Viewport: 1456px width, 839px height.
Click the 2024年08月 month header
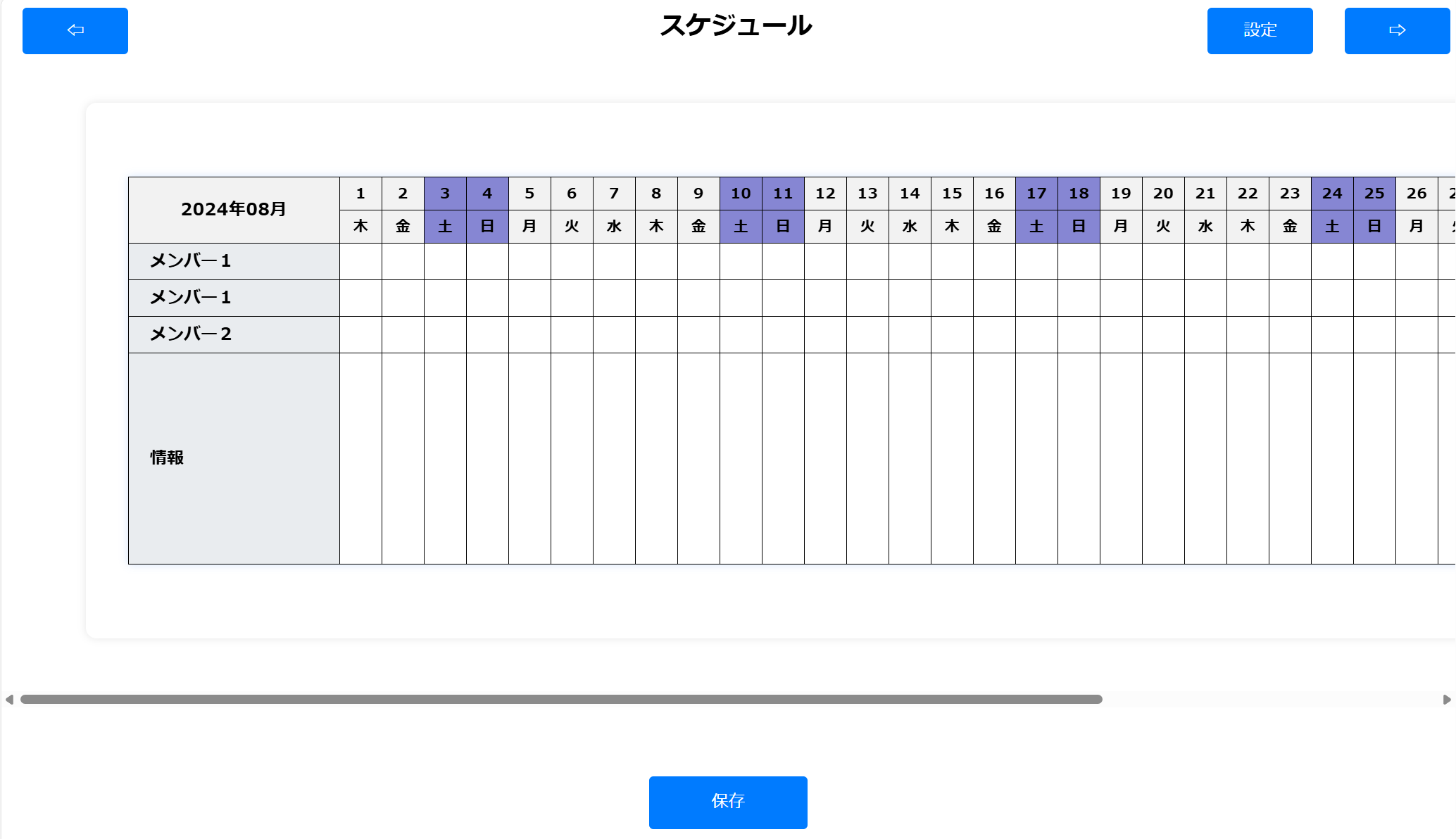(x=233, y=209)
